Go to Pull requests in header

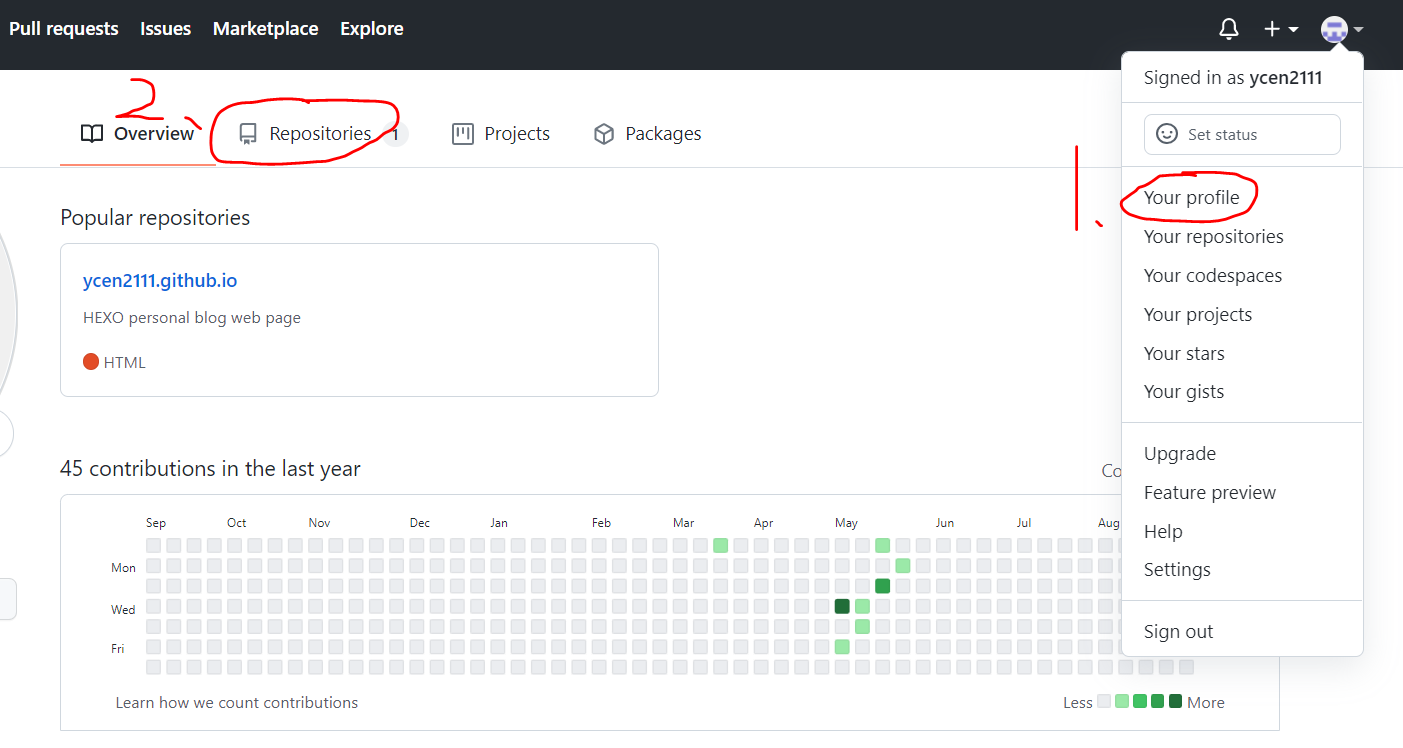pos(64,29)
